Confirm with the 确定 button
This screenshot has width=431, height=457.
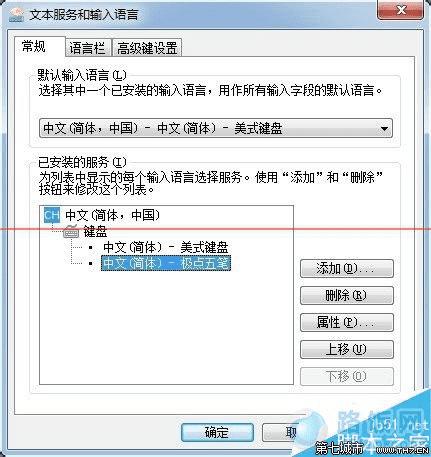coord(217,433)
